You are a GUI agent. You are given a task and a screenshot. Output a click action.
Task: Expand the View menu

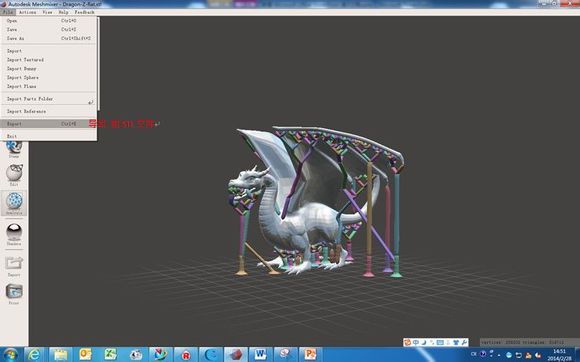tap(47, 12)
